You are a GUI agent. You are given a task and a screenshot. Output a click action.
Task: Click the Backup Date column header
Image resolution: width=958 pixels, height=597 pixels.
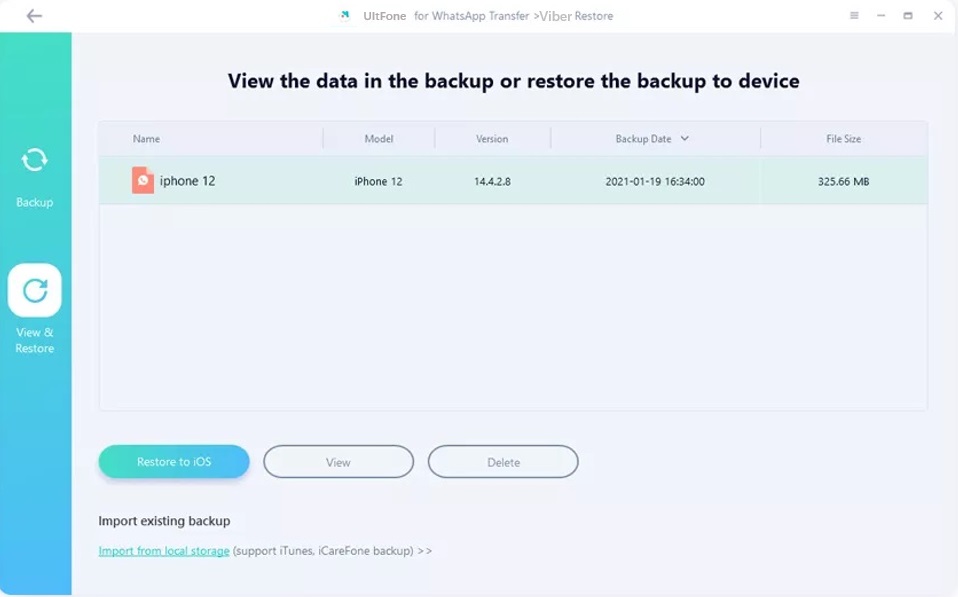[643, 139]
